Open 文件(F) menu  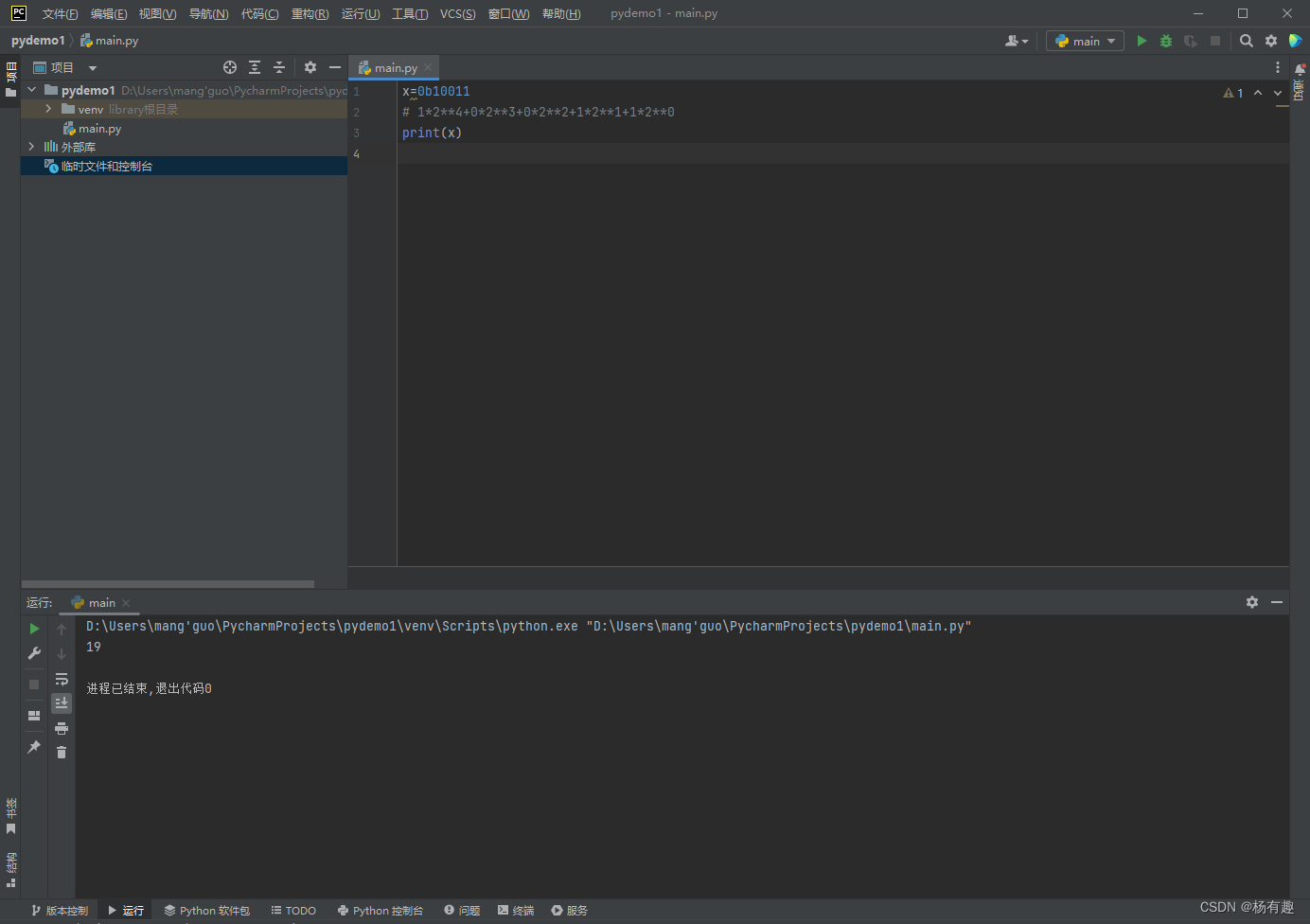point(60,13)
